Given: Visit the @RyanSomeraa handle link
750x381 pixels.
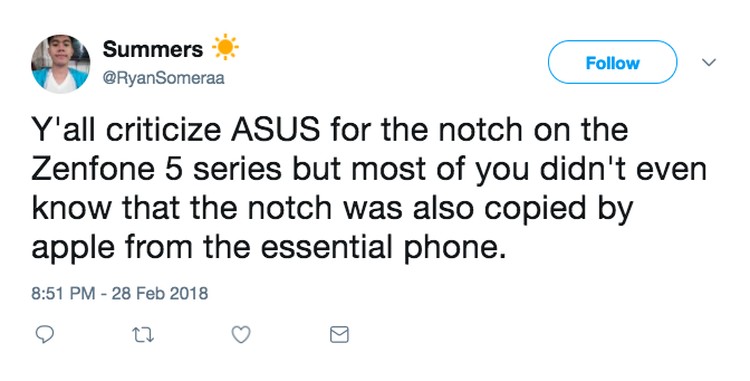Looking at the screenshot, I should click(163, 78).
